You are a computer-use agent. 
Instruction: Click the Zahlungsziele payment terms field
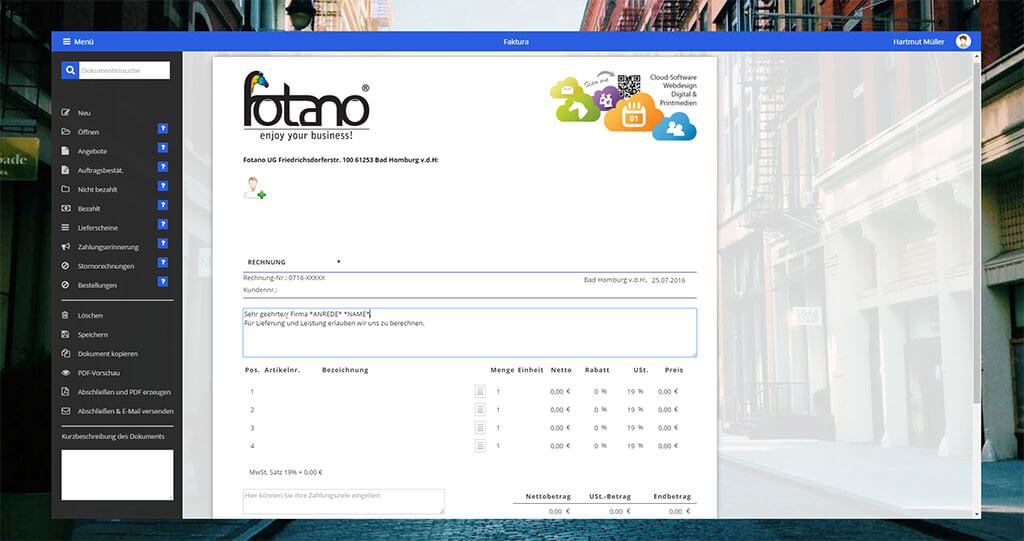pyautogui.click(x=344, y=501)
